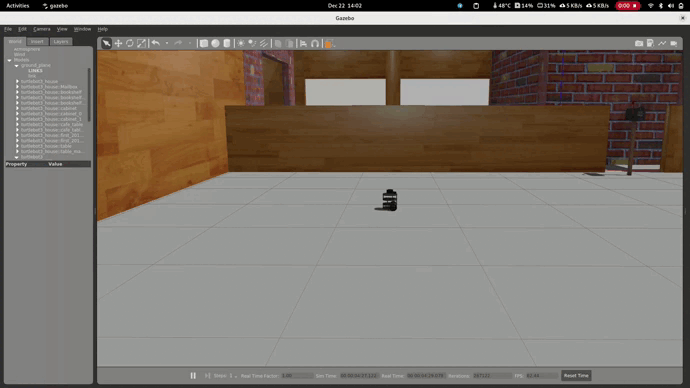Open the log data recorder icon
Image resolution: width=690 pixels, height=388 pixels.
(650, 43)
